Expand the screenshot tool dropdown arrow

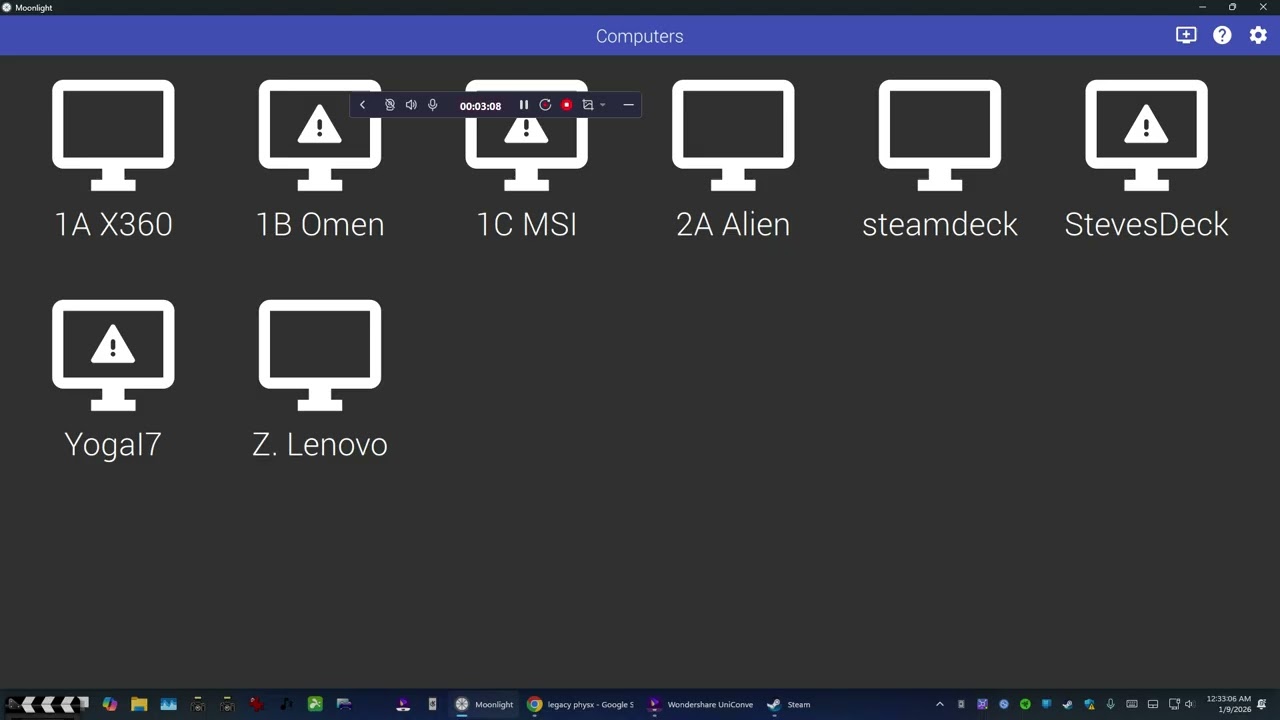602,105
